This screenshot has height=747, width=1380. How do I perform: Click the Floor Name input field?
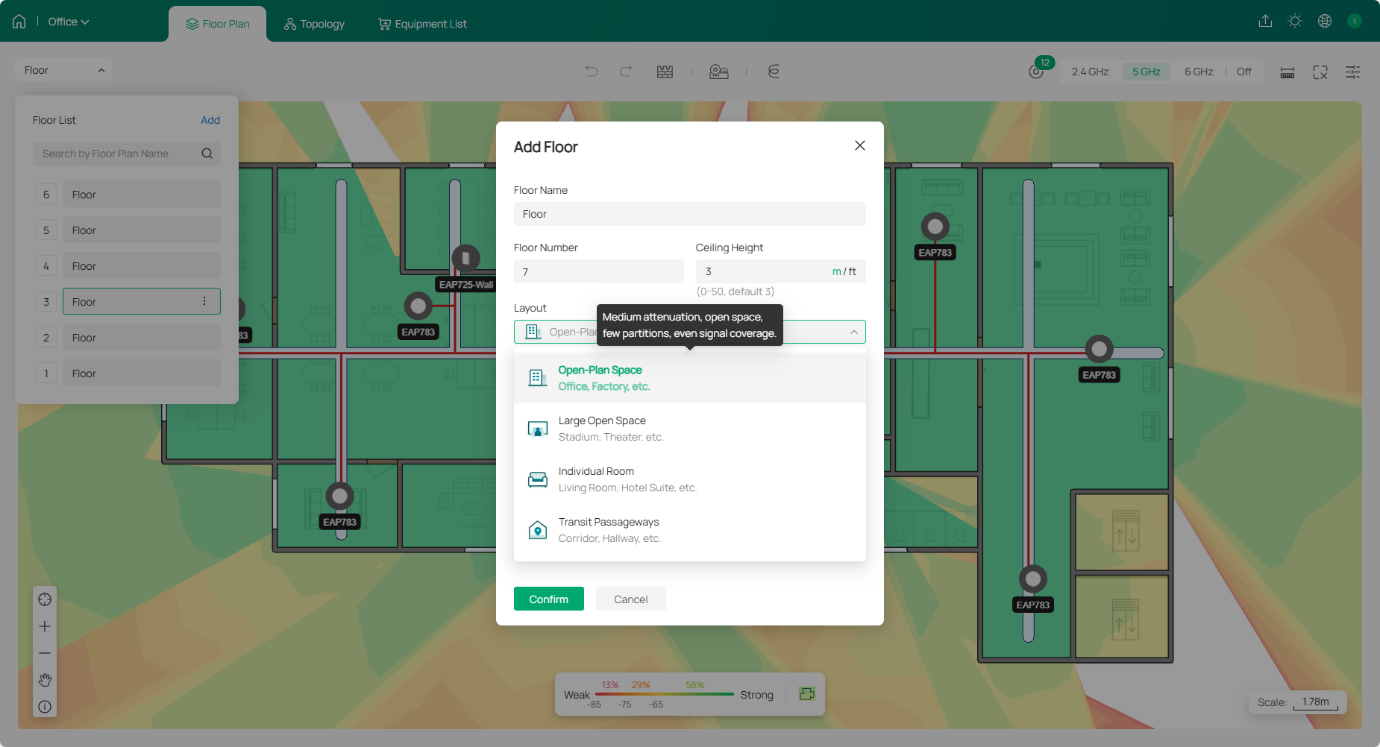coord(689,214)
